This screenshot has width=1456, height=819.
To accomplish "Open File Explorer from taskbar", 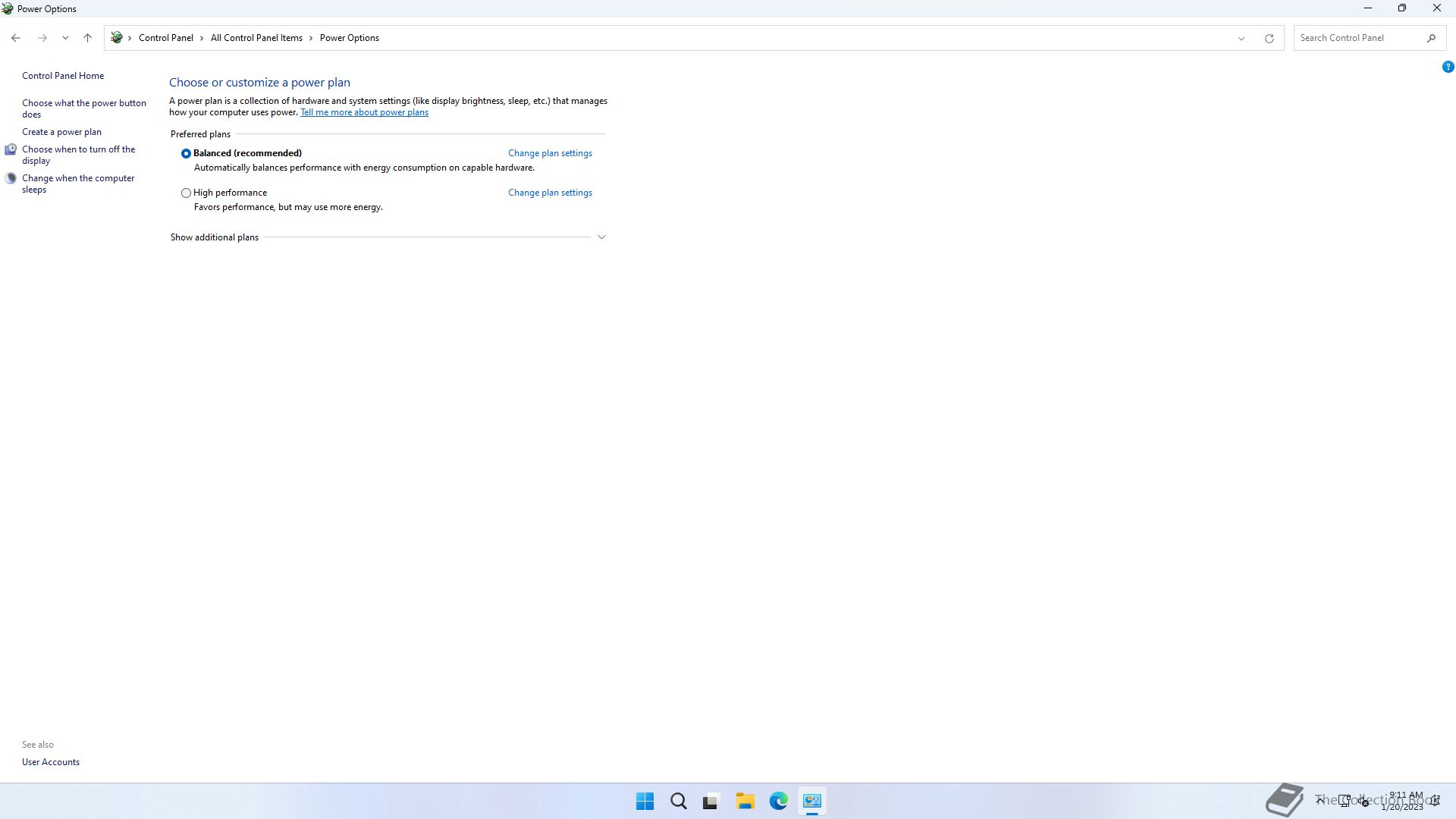I will tap(745, 801).
